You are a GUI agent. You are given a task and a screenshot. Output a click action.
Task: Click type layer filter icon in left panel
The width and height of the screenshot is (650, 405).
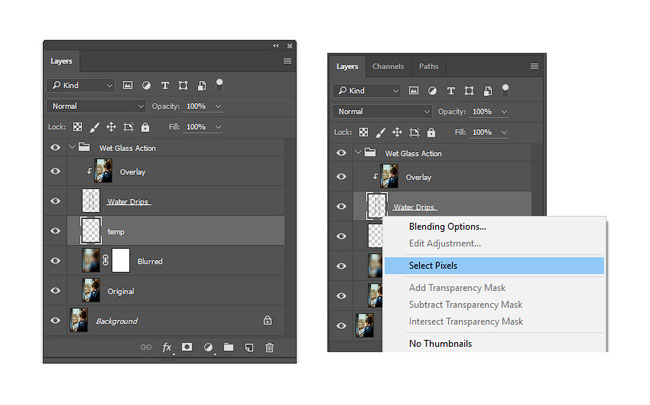(165, 85)
